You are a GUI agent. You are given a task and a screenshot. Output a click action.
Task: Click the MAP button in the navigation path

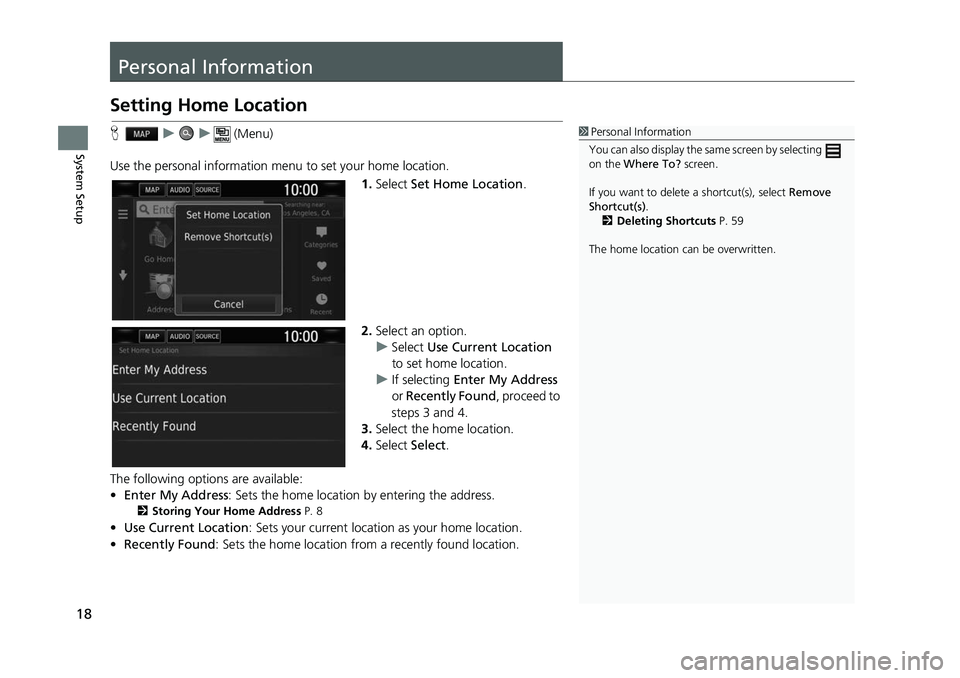pyautogui.click(x=141, y=134)
